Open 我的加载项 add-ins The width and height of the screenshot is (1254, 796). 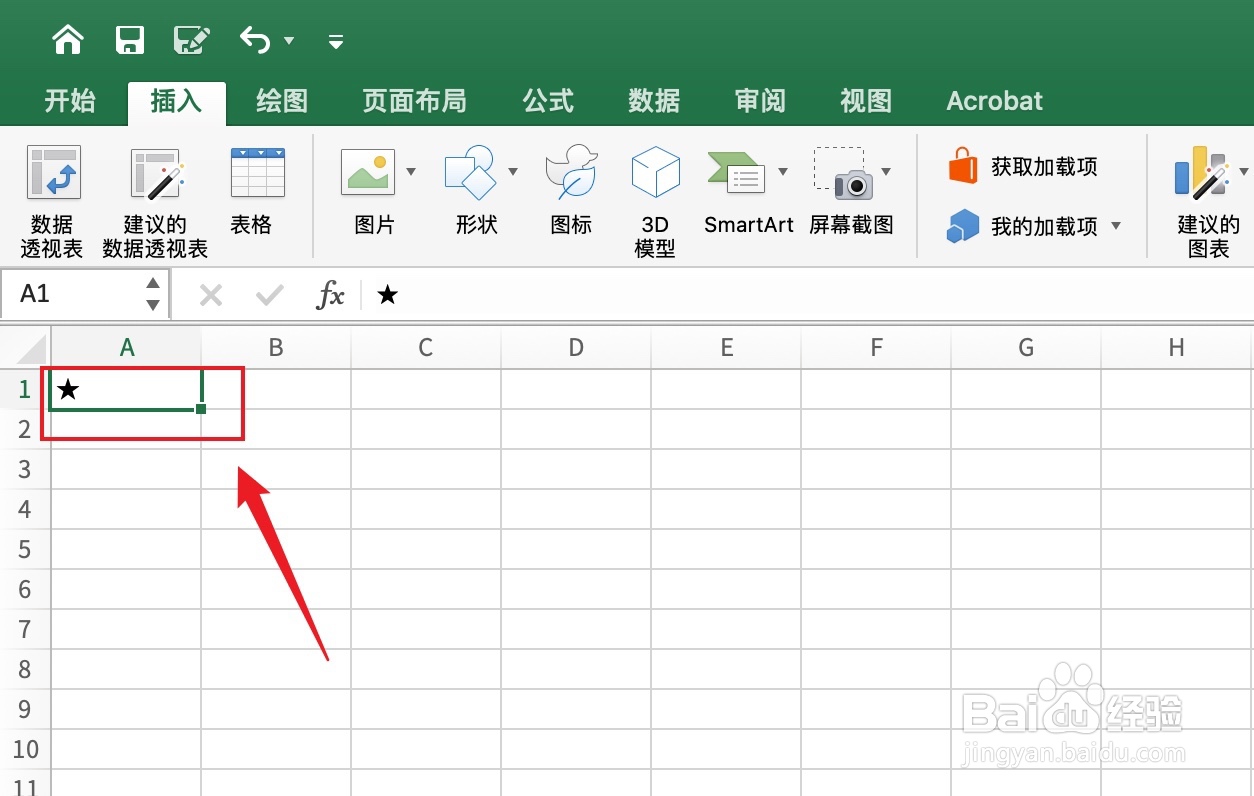click(1022, 227)
